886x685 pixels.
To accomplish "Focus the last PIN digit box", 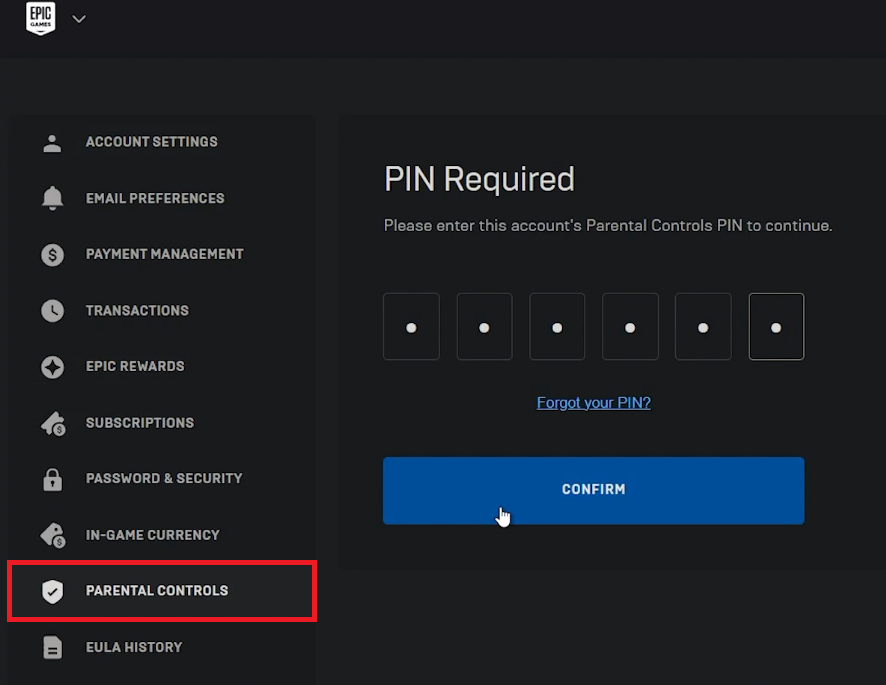I will (x=776, y=327).
